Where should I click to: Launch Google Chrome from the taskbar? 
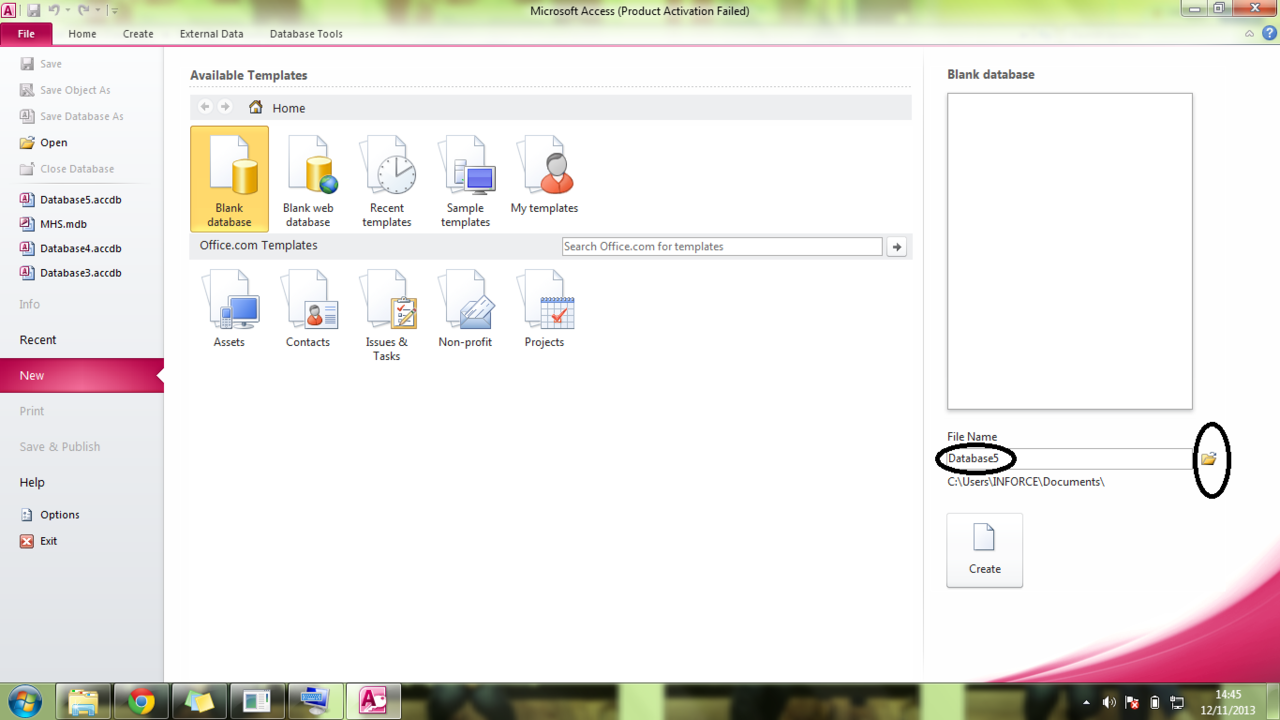coord(141,701)
